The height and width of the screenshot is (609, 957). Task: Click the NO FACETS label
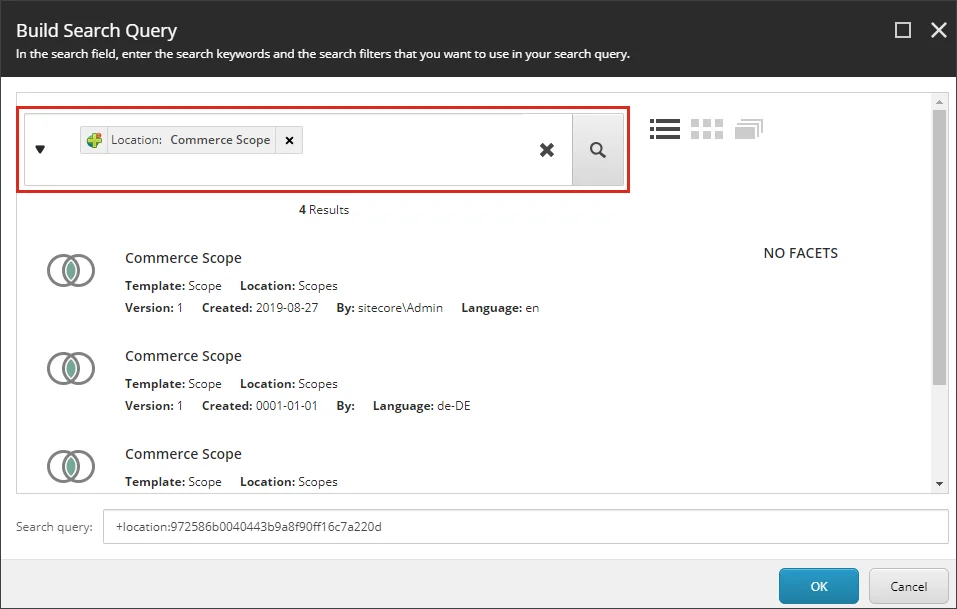[x=801, y=253]
